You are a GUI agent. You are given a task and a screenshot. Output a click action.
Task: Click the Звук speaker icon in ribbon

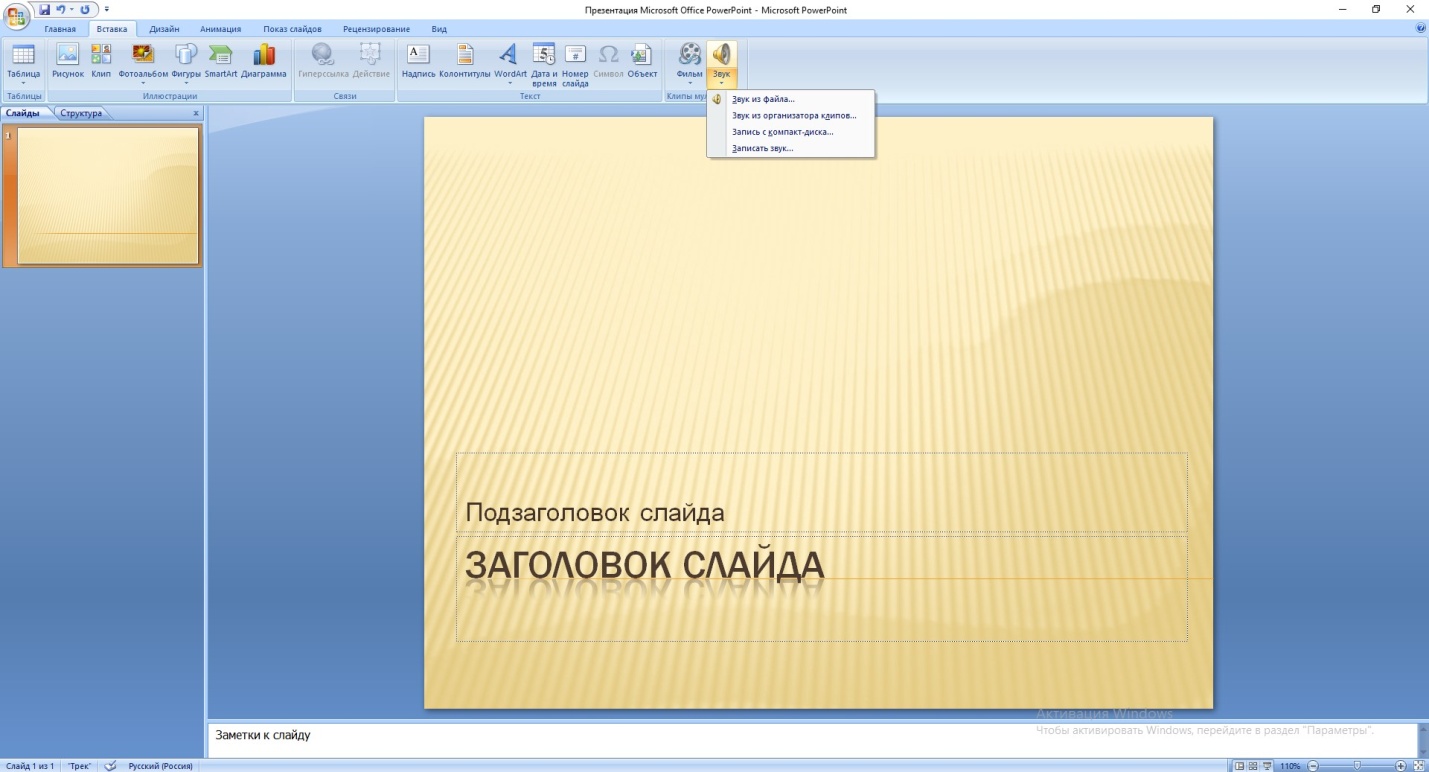(721, 54)
